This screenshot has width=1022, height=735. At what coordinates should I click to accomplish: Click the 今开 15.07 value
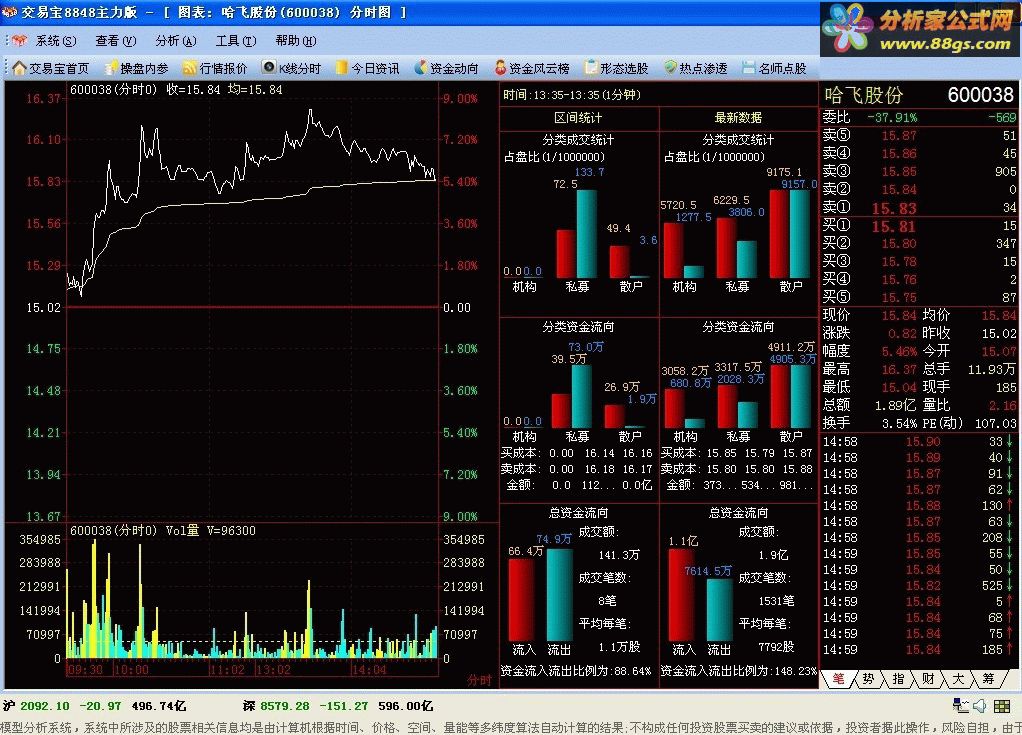(999, 351)
